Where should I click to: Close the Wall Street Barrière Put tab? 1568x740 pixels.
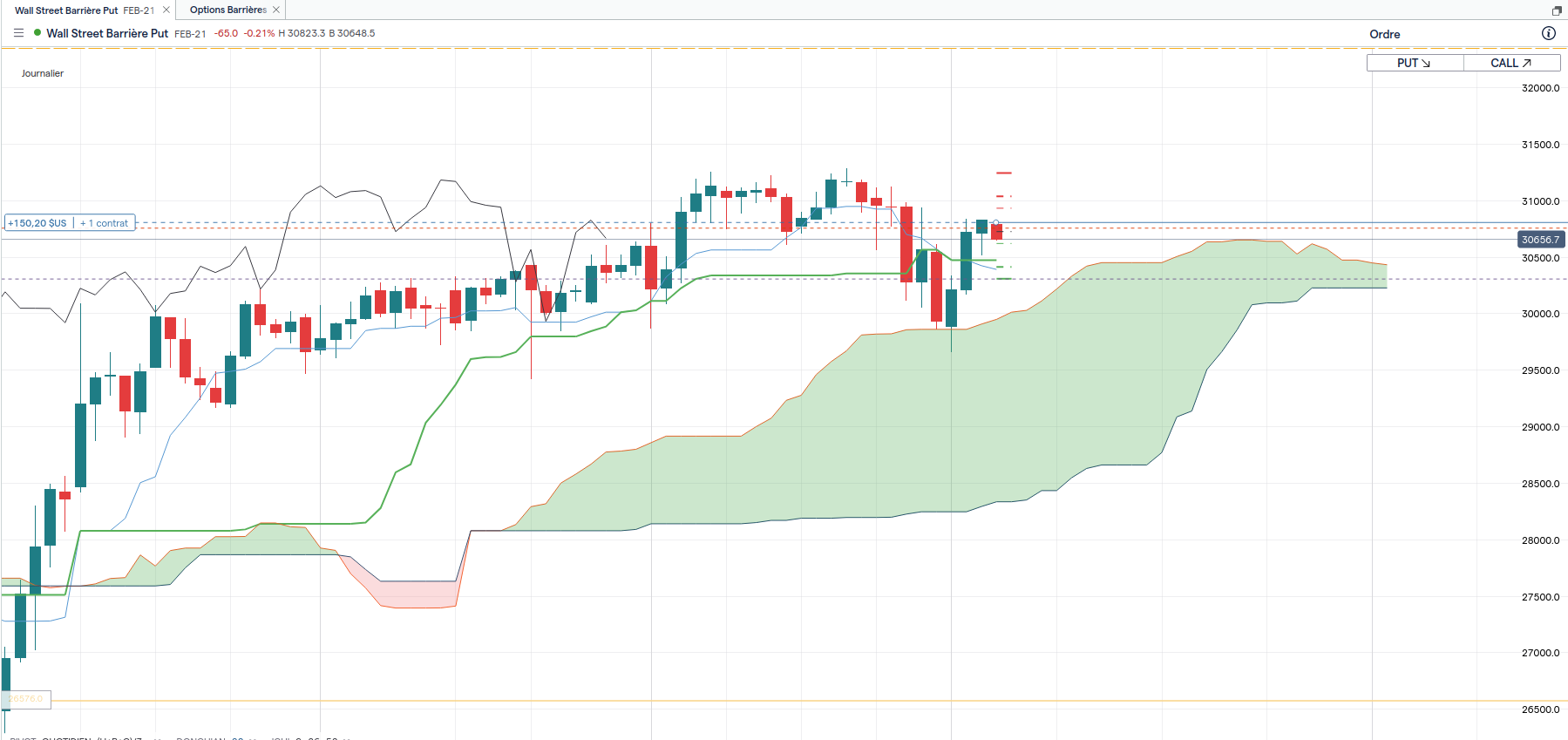[x=166, y=10]
